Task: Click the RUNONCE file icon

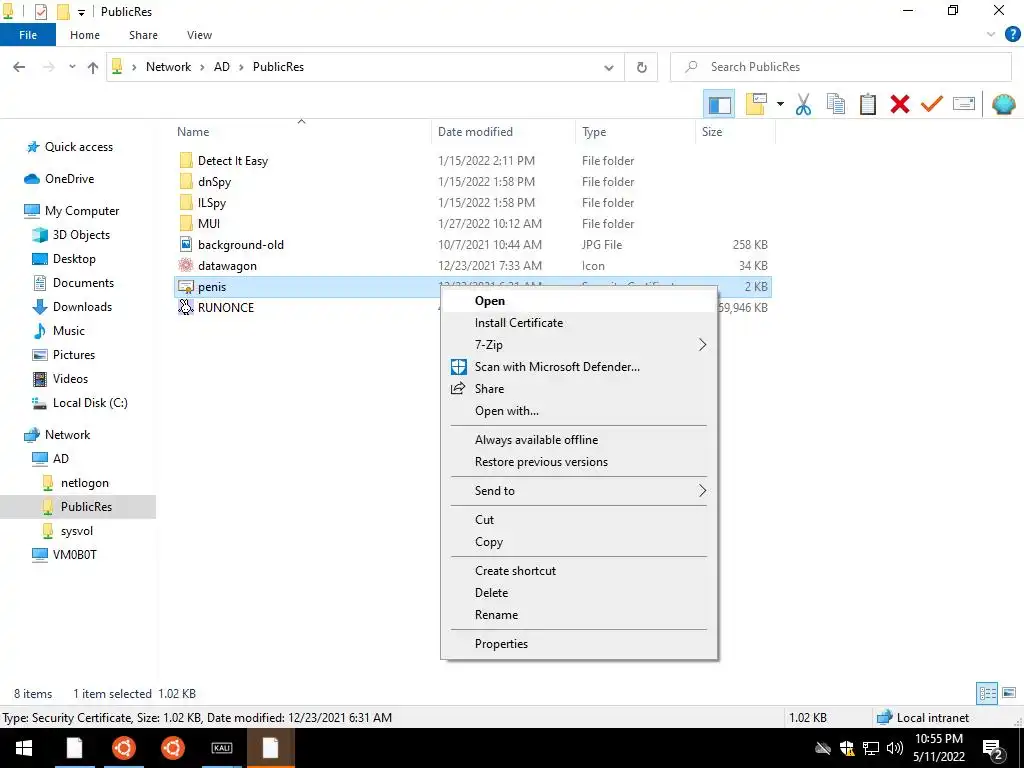Action: coord(186,307)
